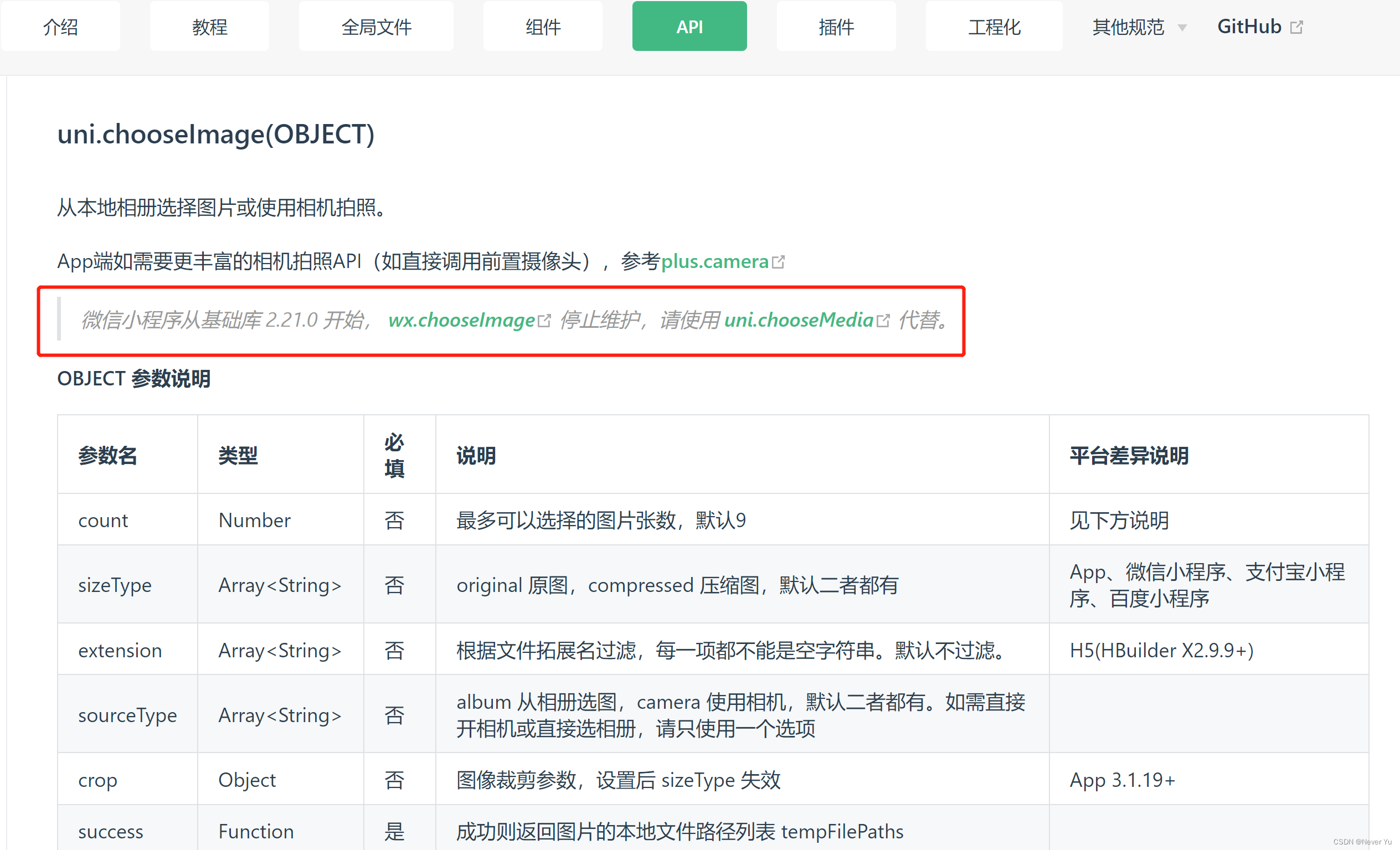Open the 教程 tab
The width and height of the screenshot is (1400, 850).
pos(209,27)
